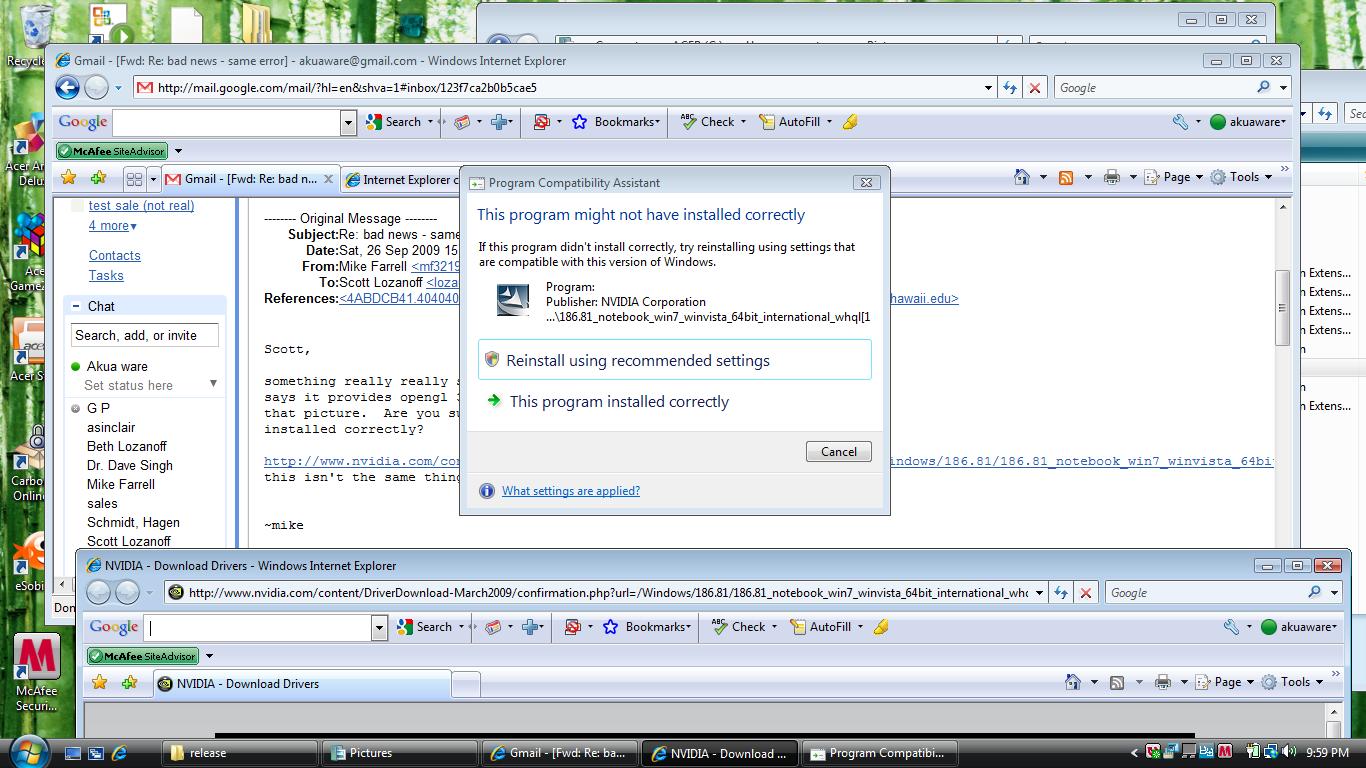Viewport: 1366px width, 768px height.
Task: Click the Show Desktop quick launch icon
Action: pos(73,753)
